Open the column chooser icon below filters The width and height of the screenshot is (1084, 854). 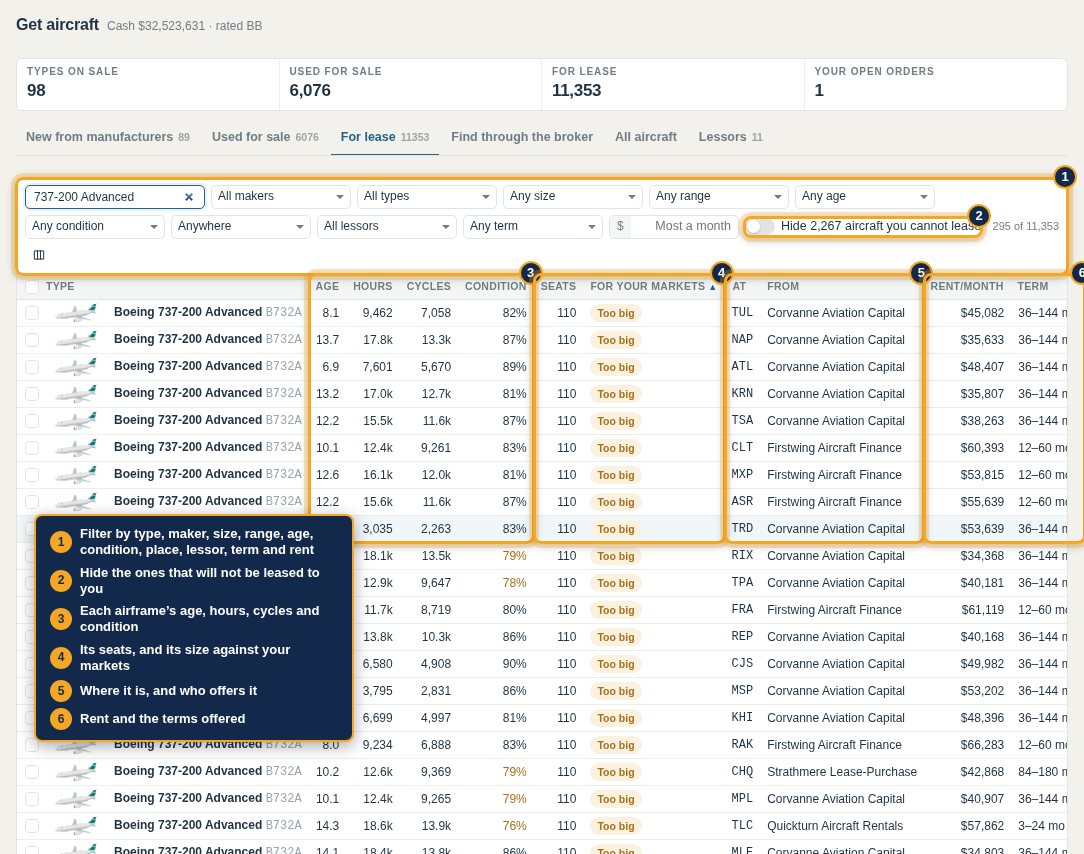point(39,255)
